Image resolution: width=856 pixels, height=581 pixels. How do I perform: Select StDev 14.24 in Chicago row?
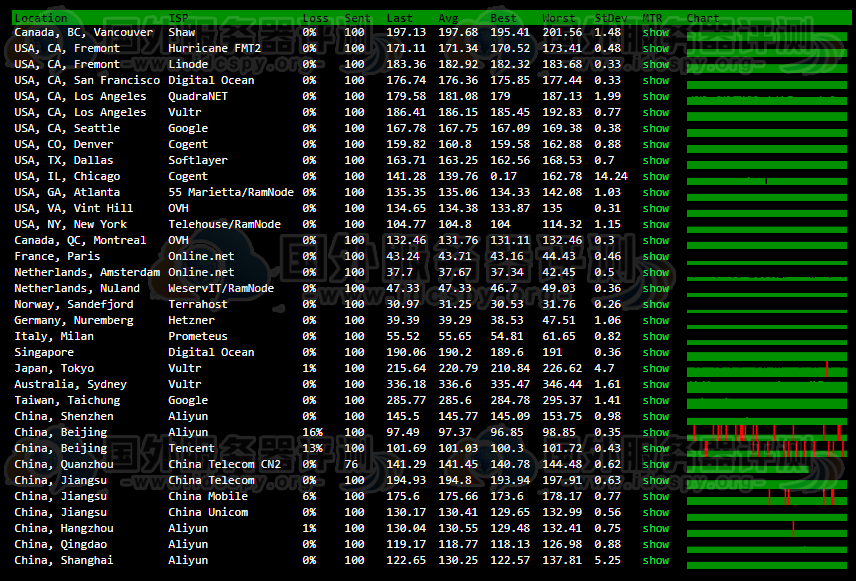[x=611, y=176]
